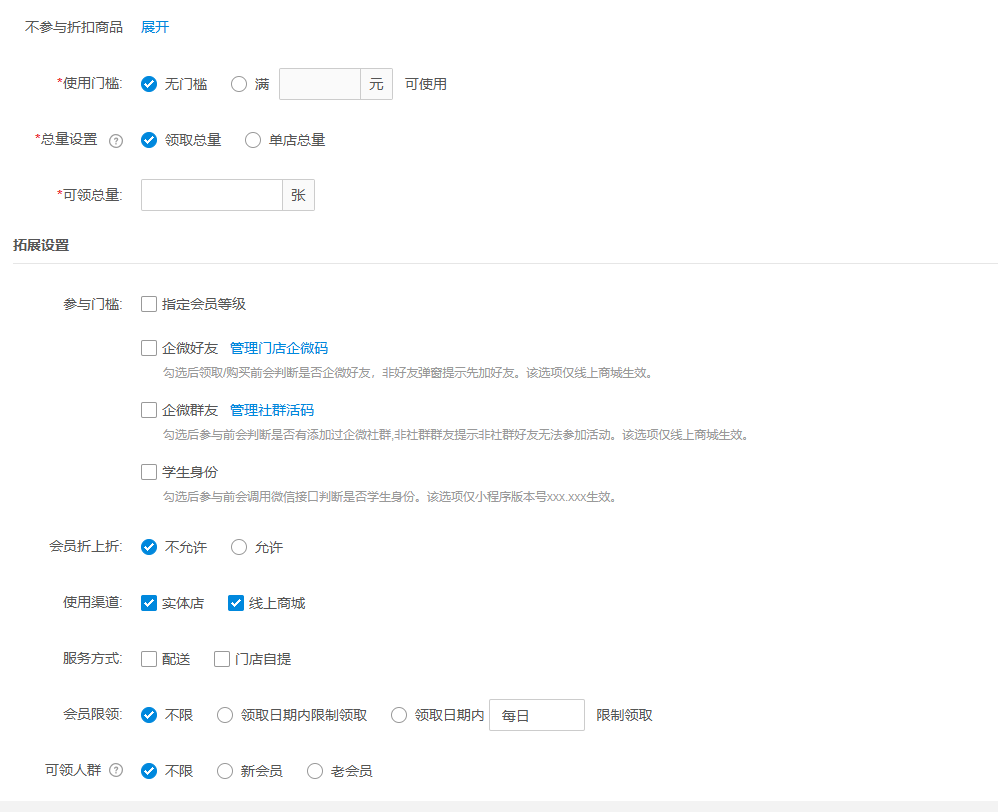Choose 领取日期内限制领取 option

pos(225,714)
